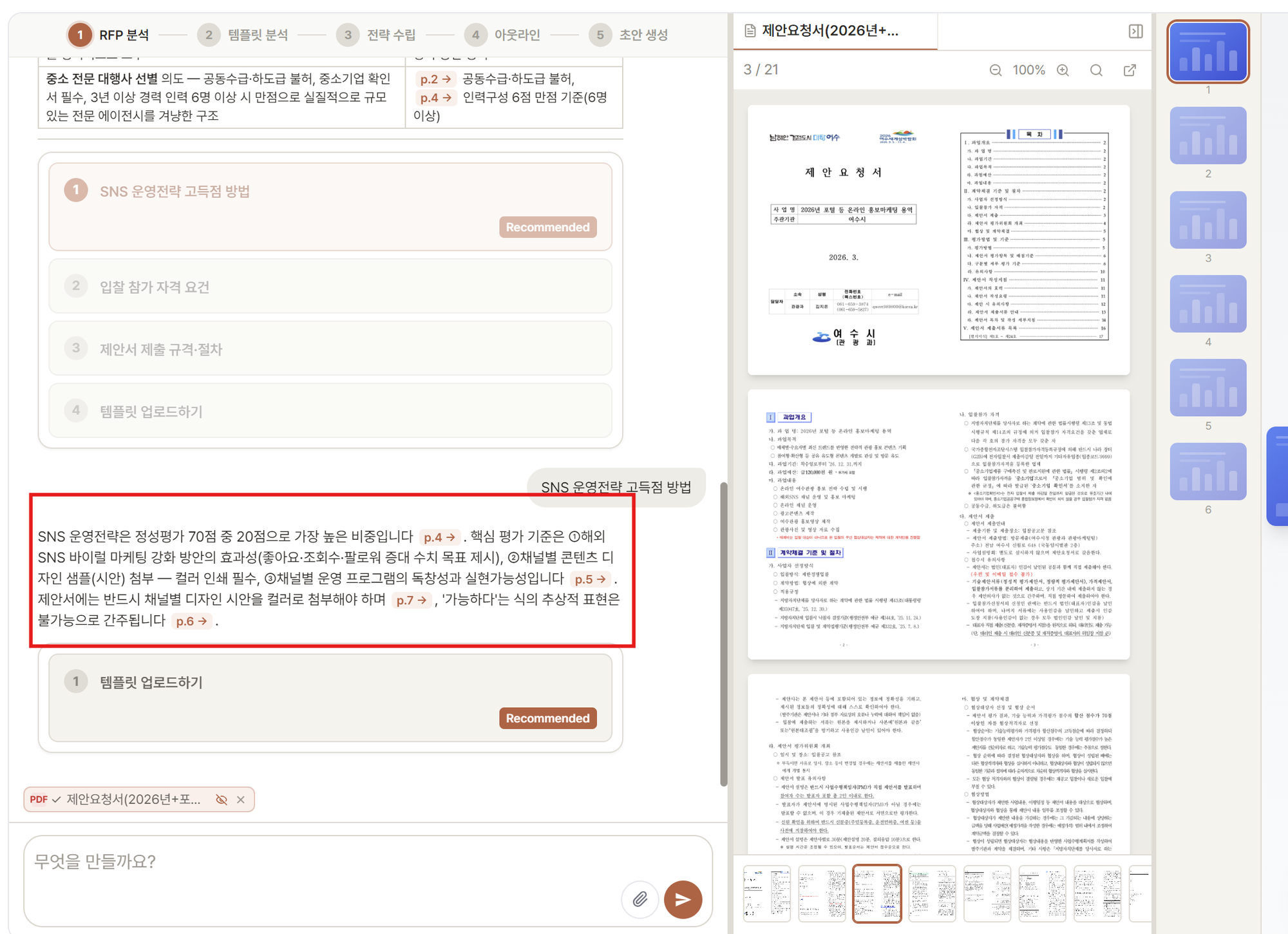Open the p.4 page reference link

point(440,536)
